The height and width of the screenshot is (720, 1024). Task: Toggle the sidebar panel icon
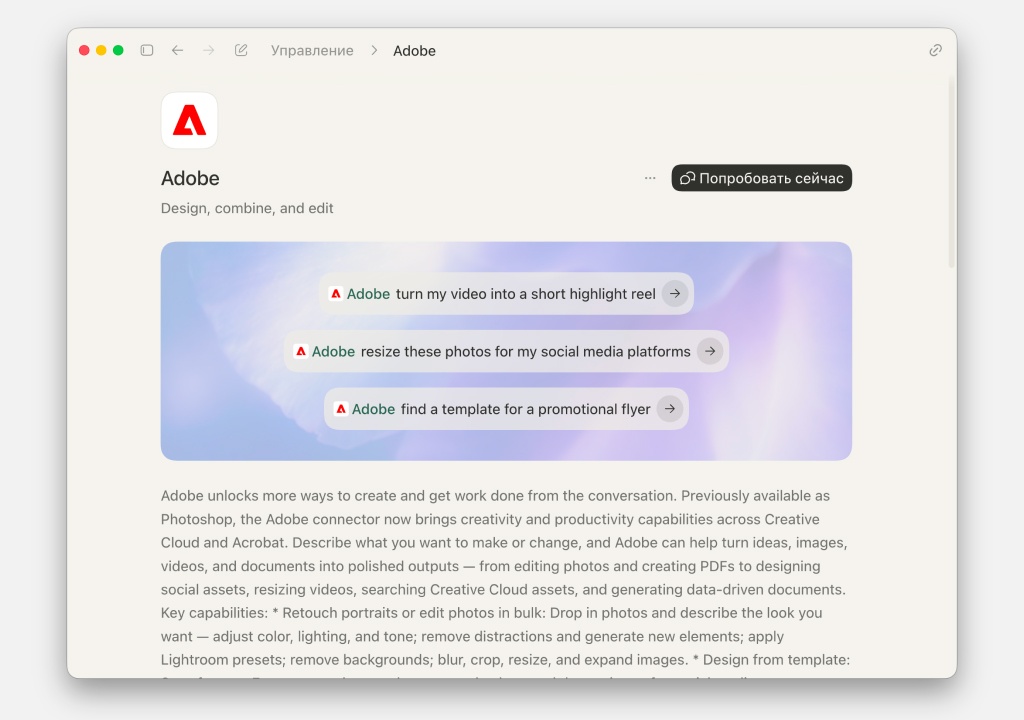tap(147, 50)
